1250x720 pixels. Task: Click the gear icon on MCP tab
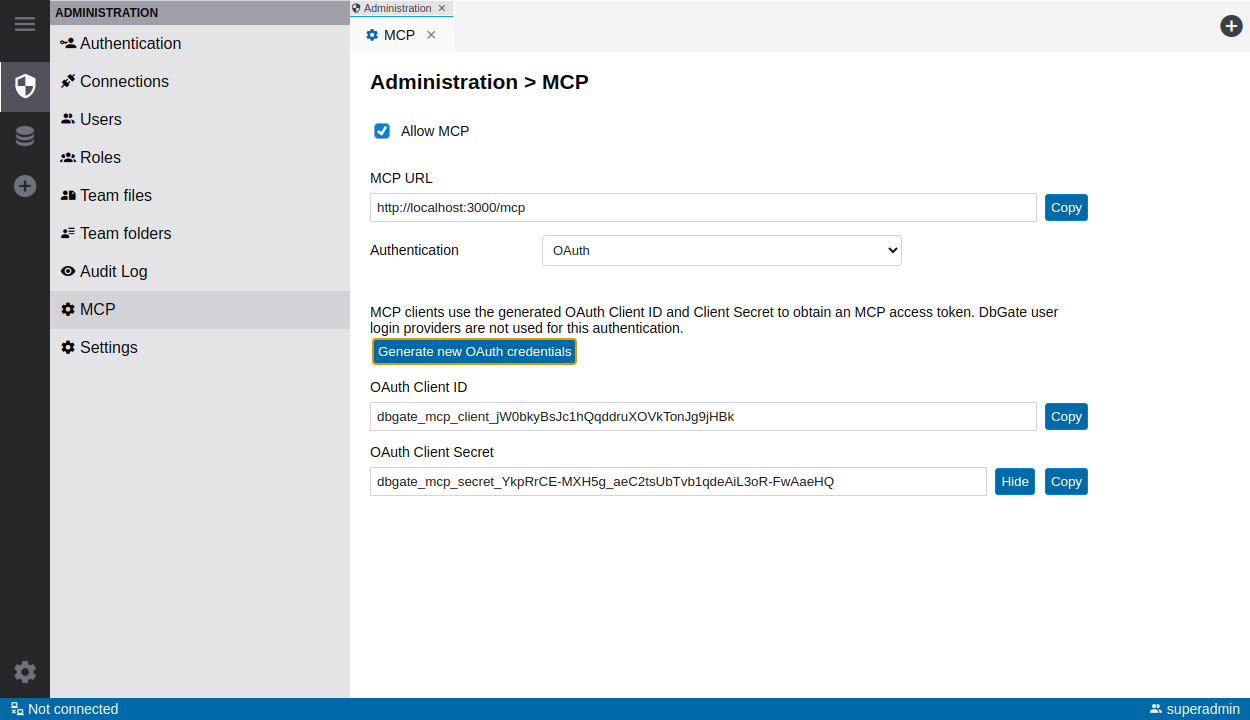click(372, 35)
